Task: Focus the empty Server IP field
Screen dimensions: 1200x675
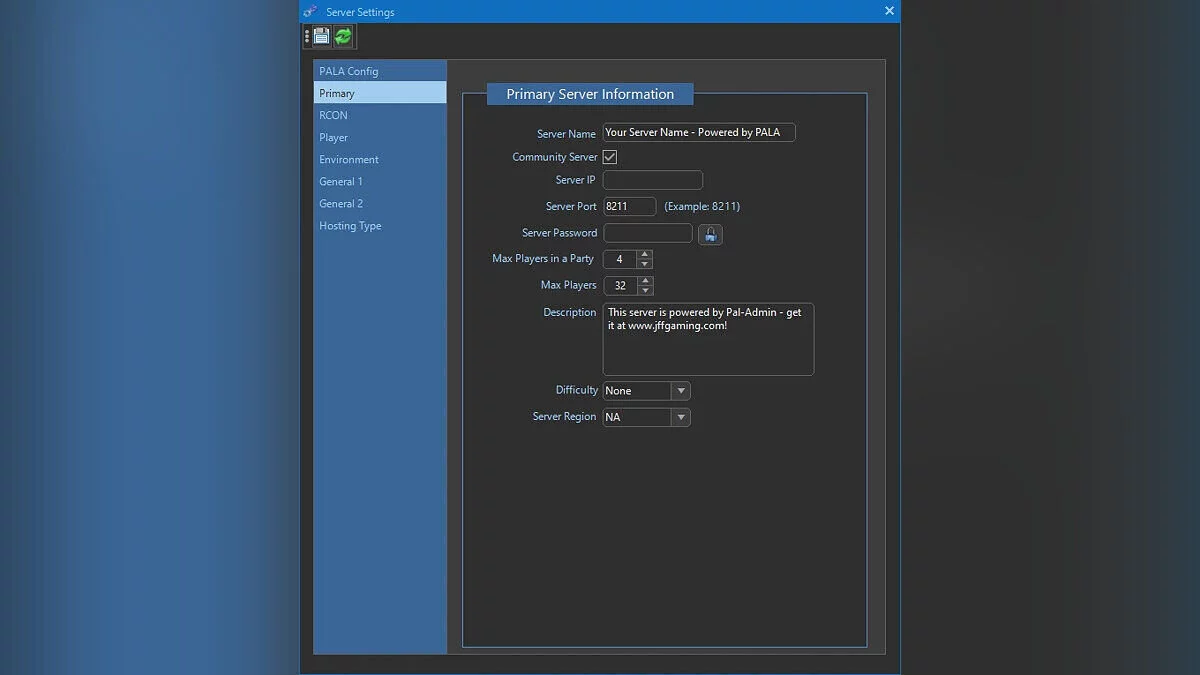Action: (652, 180)
